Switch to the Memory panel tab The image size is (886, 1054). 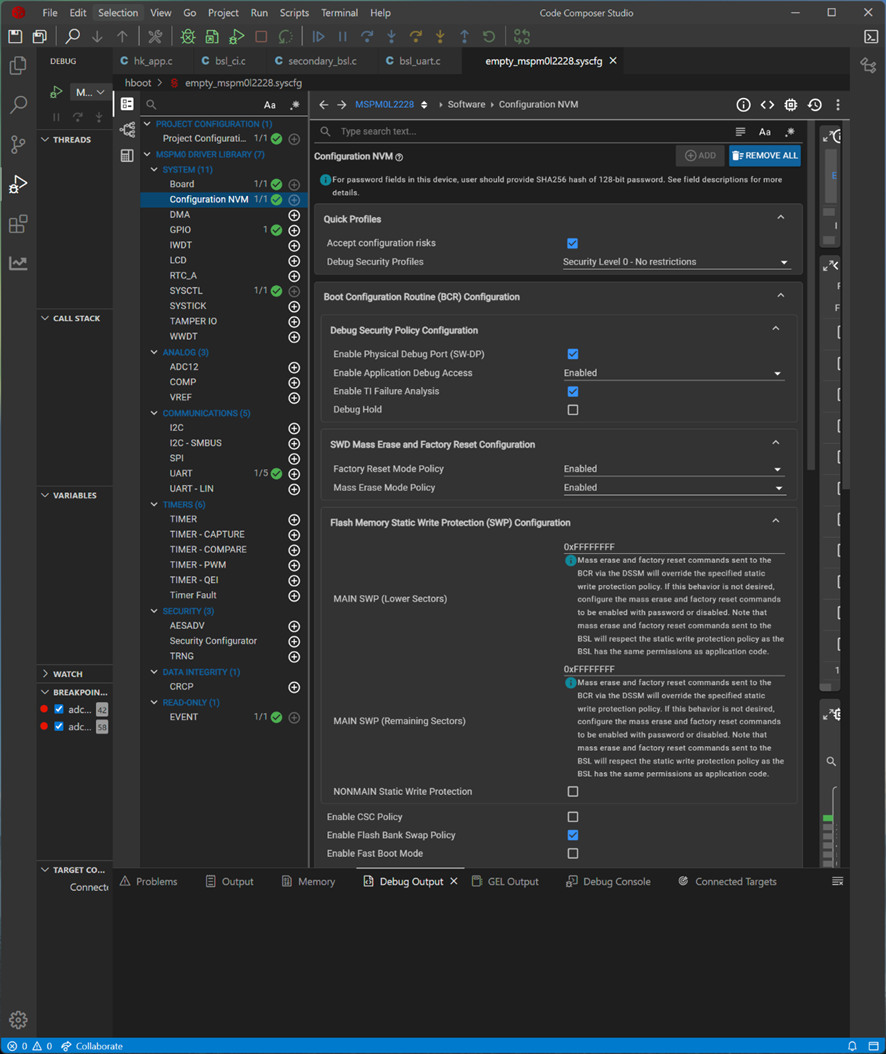click(308, 882)
